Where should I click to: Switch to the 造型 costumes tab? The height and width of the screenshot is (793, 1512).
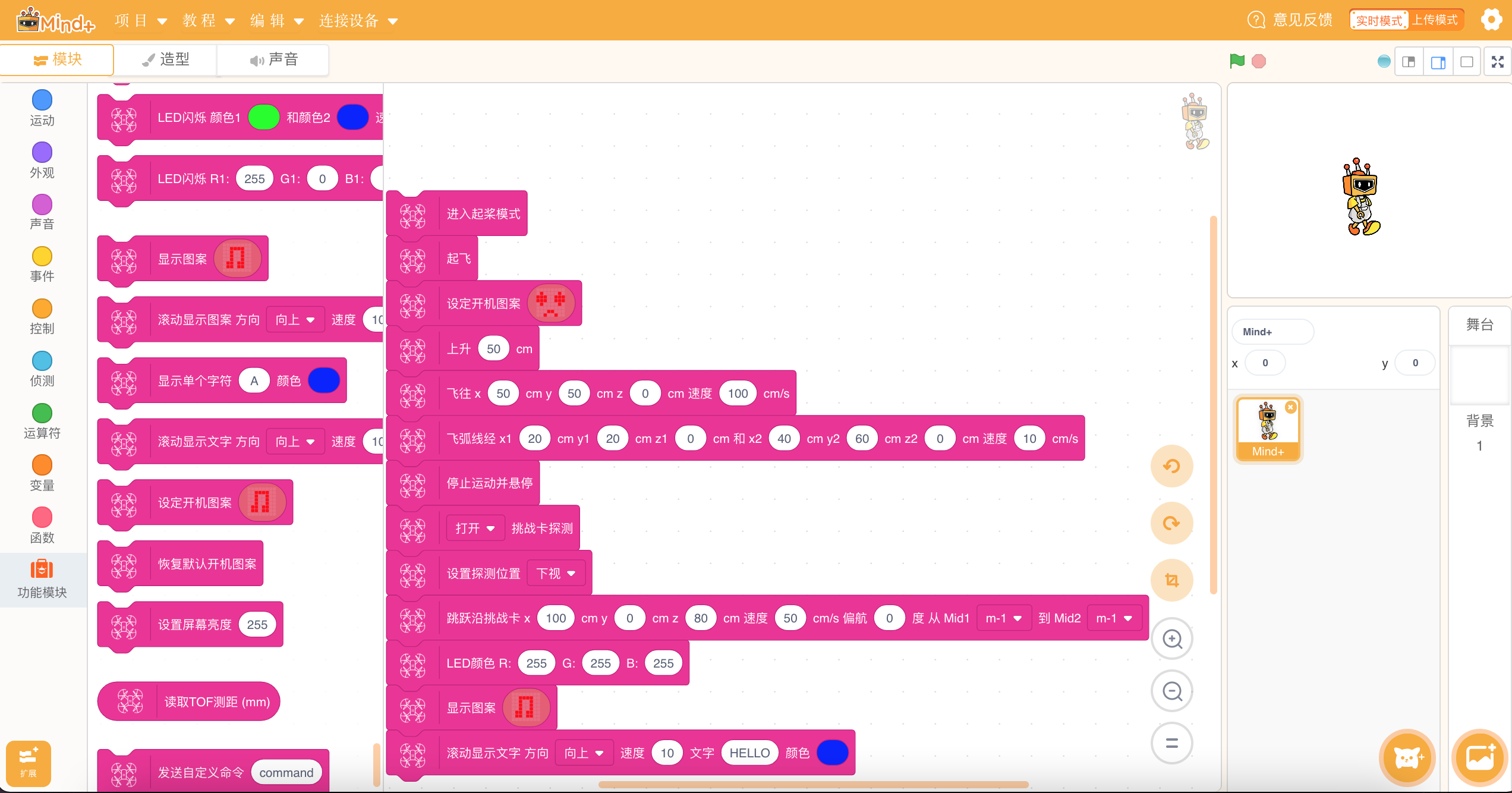click(166, 59)
